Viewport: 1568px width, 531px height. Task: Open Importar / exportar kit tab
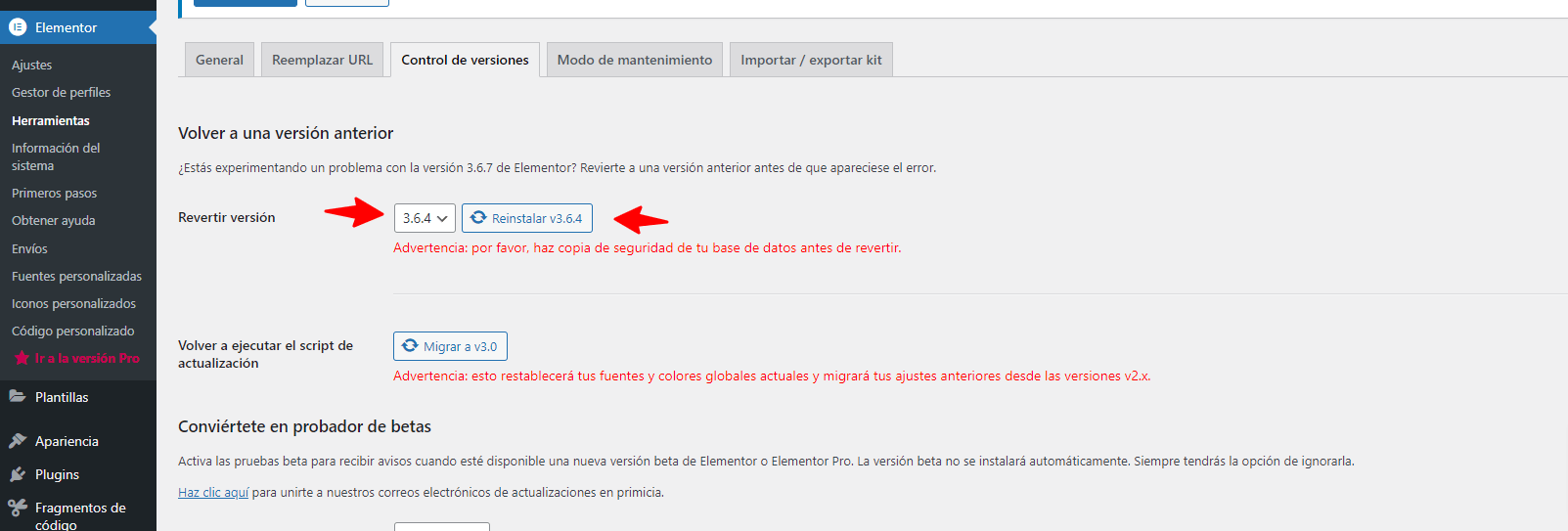coord(811,60)
